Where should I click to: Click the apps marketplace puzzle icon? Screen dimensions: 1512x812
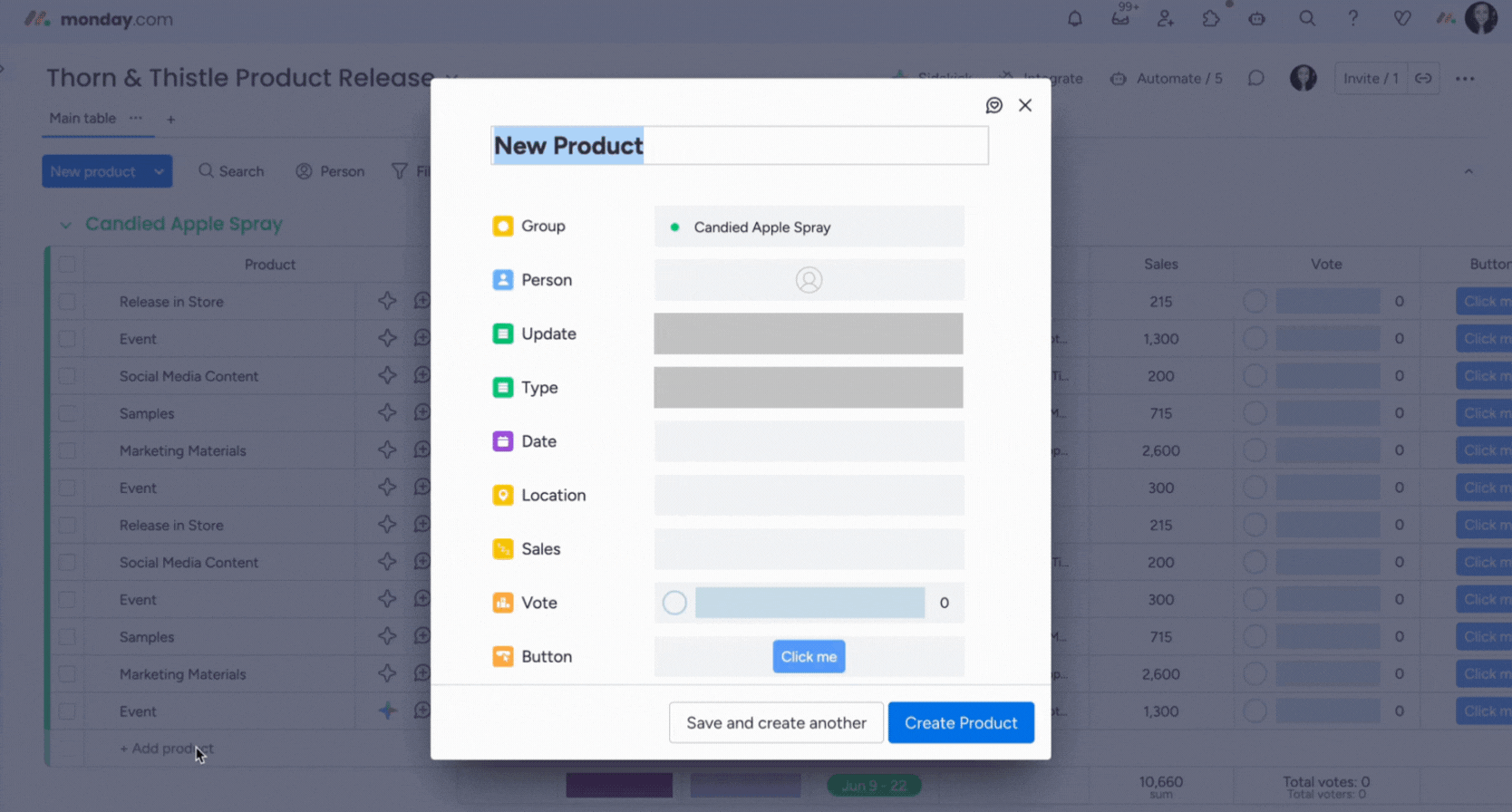(x=1211, y=19)
